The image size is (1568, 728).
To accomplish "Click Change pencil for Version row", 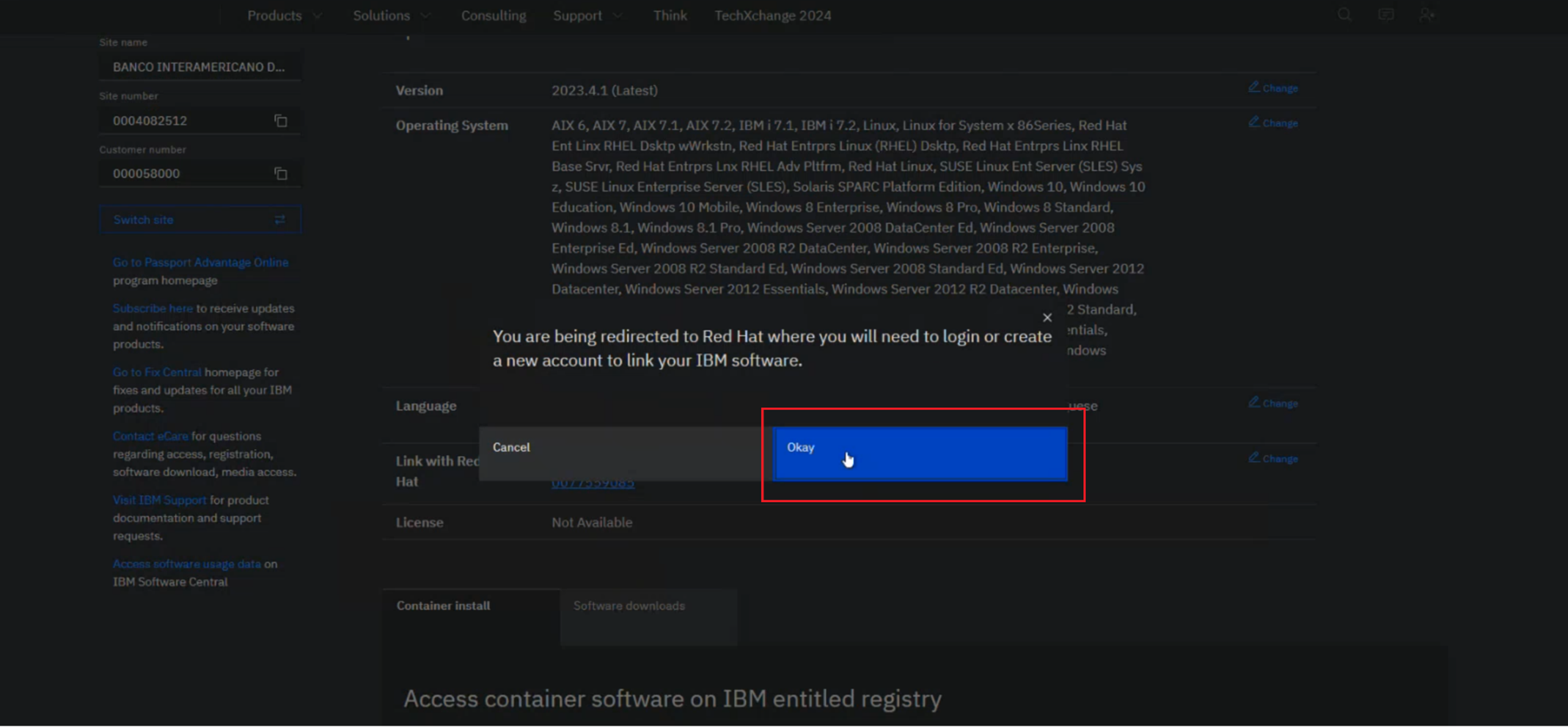I will pos(1273,87).
